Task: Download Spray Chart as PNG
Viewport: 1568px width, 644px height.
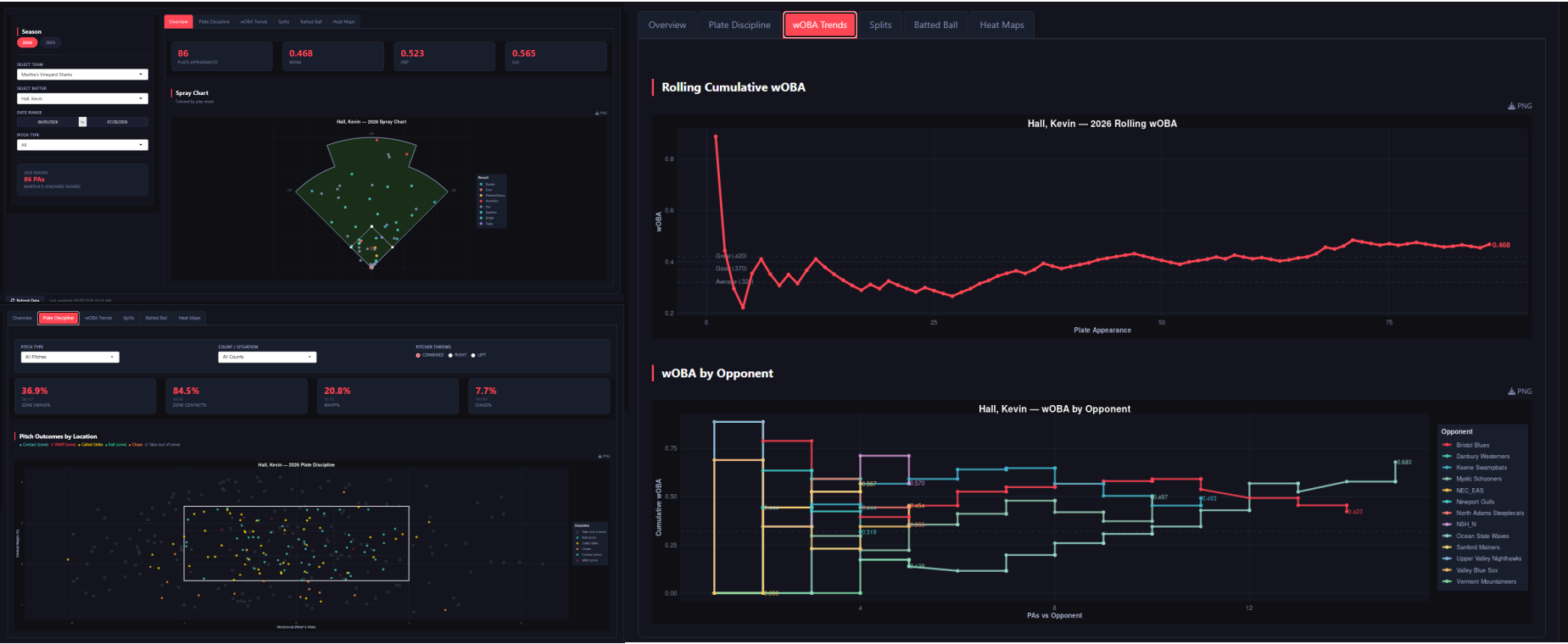Action: (x=601, y=113)
